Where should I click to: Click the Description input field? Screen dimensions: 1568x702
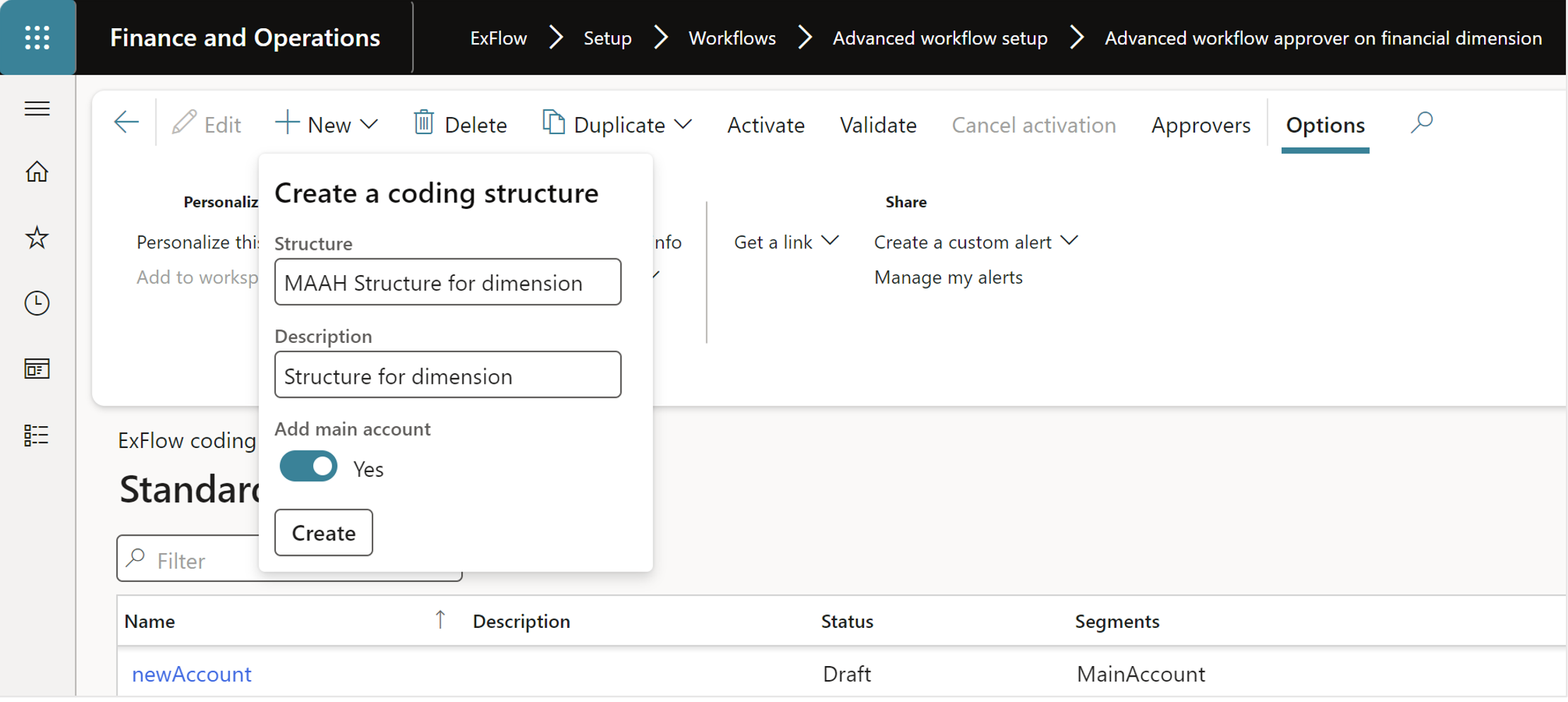448,375
